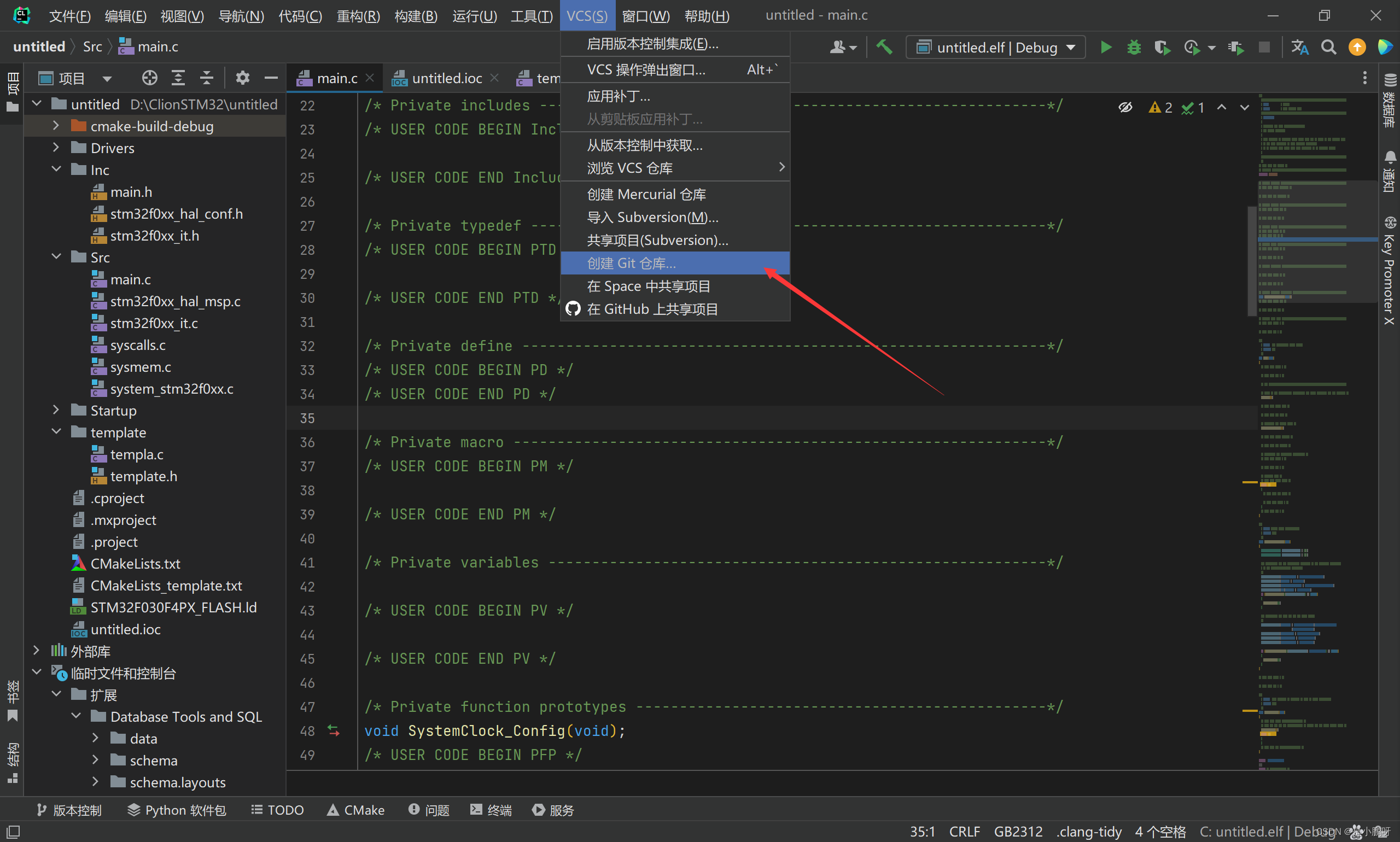Select Create Git Repository menu entry
Image resolution: width=1400 pixels, height=842 pixels.
coord(631,264)
